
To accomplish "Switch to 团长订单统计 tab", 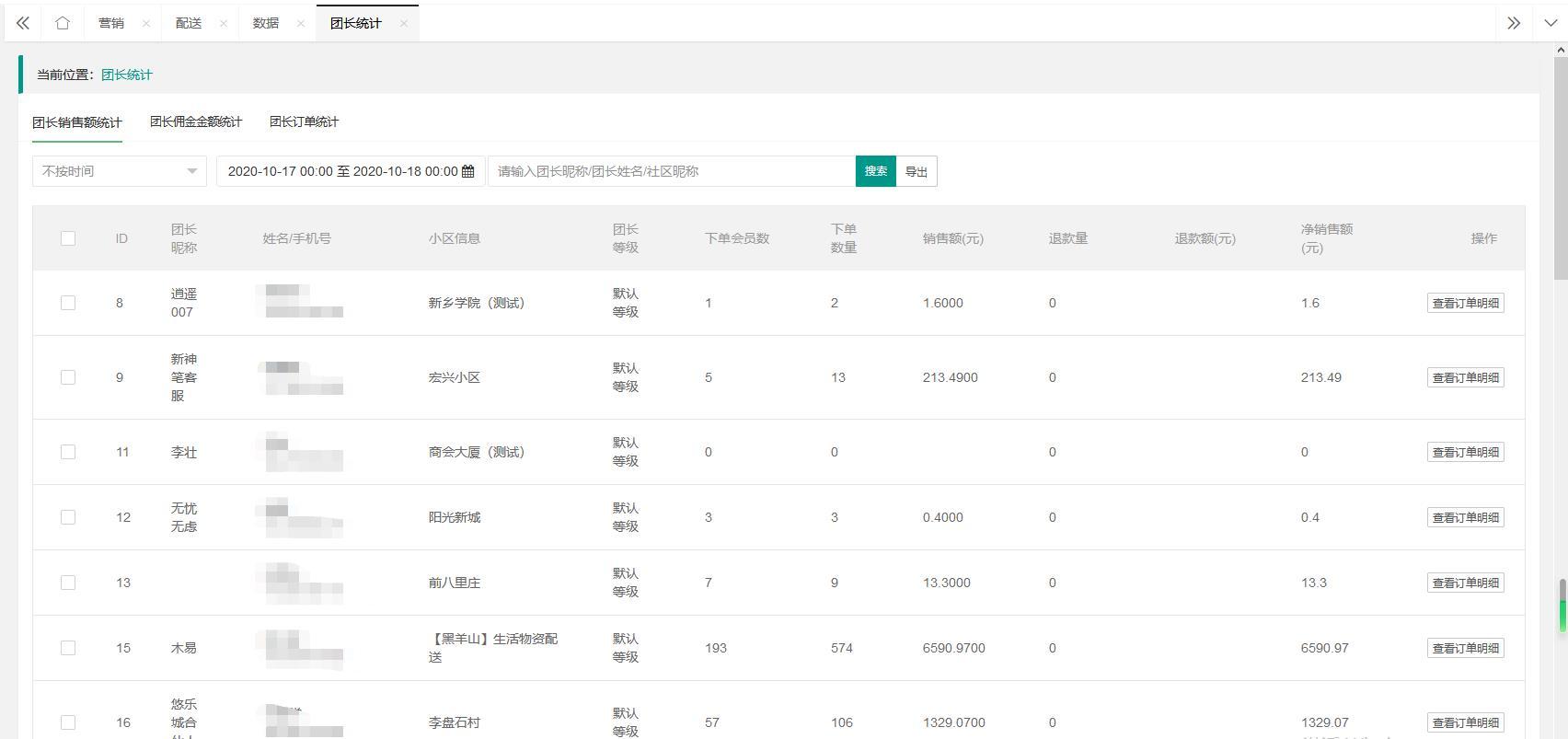I will coord(304,121).
